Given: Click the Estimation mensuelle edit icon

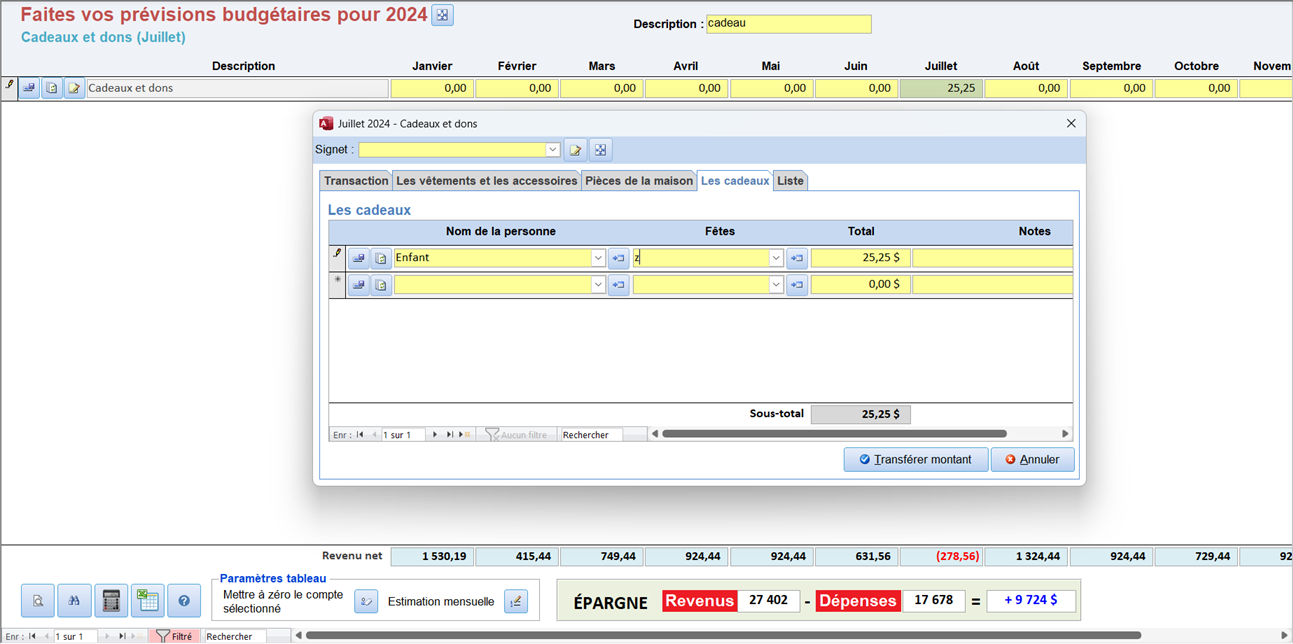Looking at the screenshot, I should tap(516, 601).
